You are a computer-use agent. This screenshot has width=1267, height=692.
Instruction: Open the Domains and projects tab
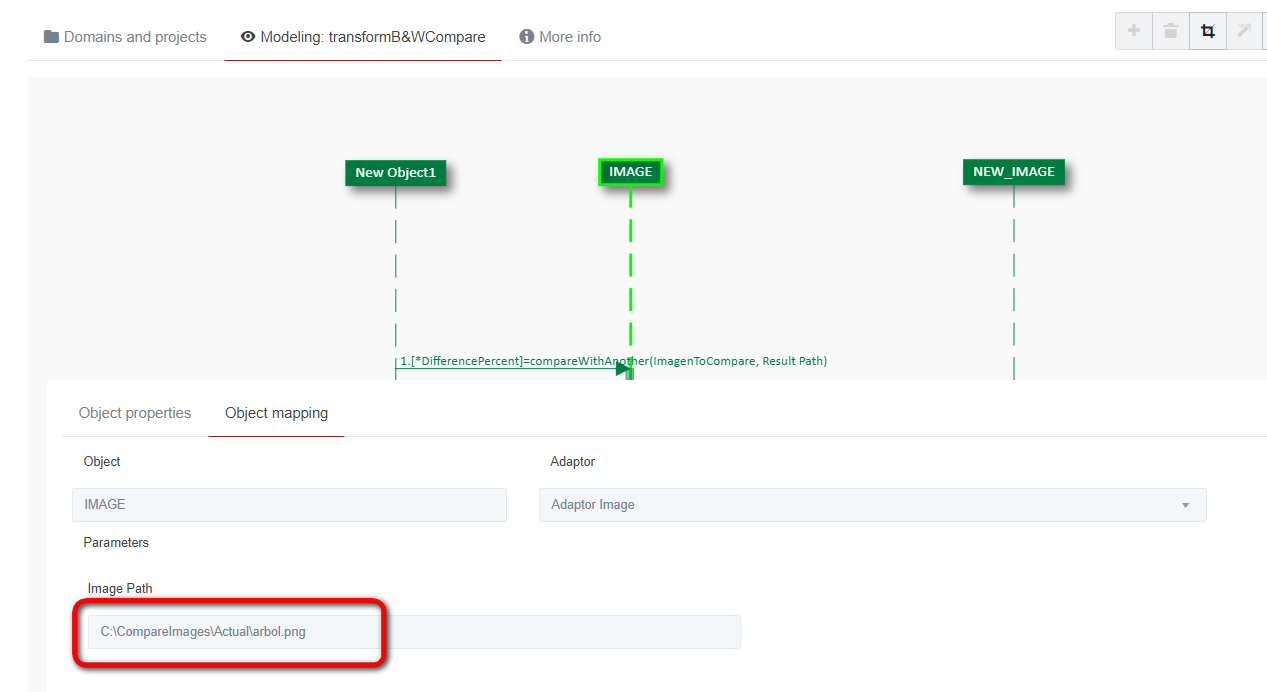pyautogui.click(x=125, y=37)
